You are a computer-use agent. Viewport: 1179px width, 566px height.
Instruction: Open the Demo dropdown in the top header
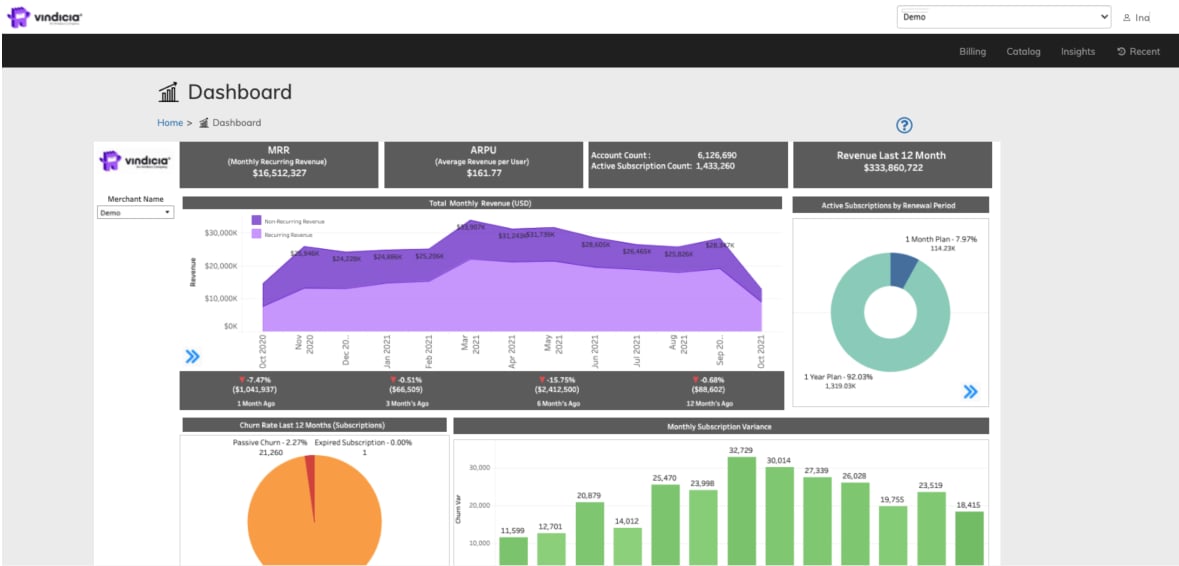point(1004,17)
